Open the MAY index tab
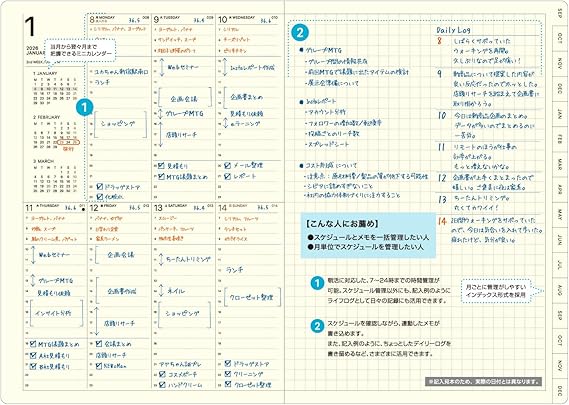 pyautogui.click(x=560, y=214)
